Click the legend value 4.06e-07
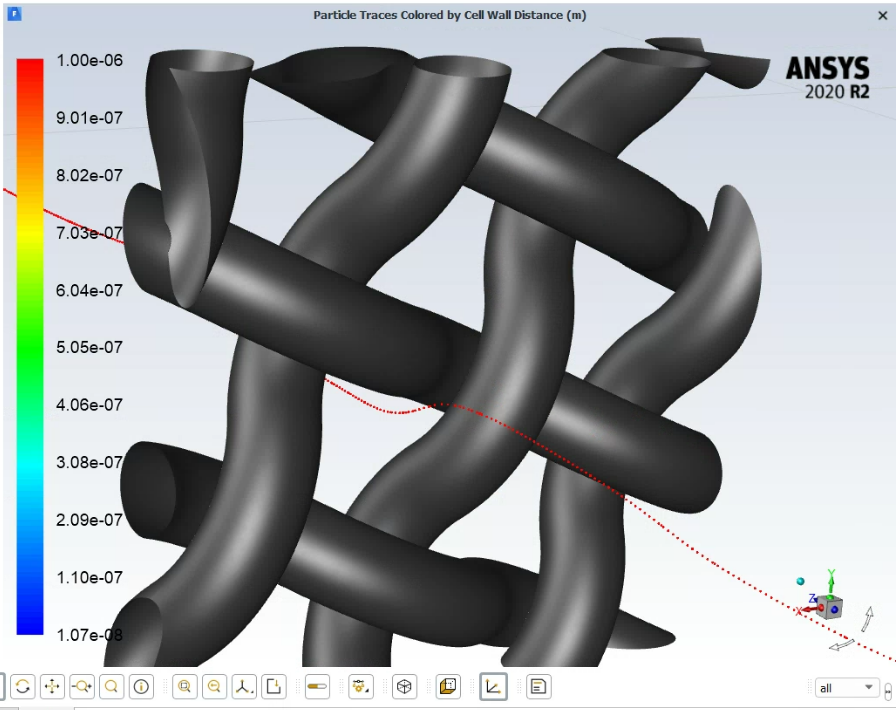The image size is (896, 710). click(89, 405)
